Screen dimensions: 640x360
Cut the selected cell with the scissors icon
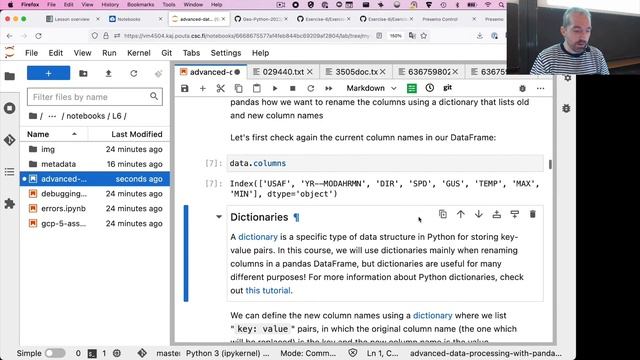pyautogui.click(x=220, y=88)
